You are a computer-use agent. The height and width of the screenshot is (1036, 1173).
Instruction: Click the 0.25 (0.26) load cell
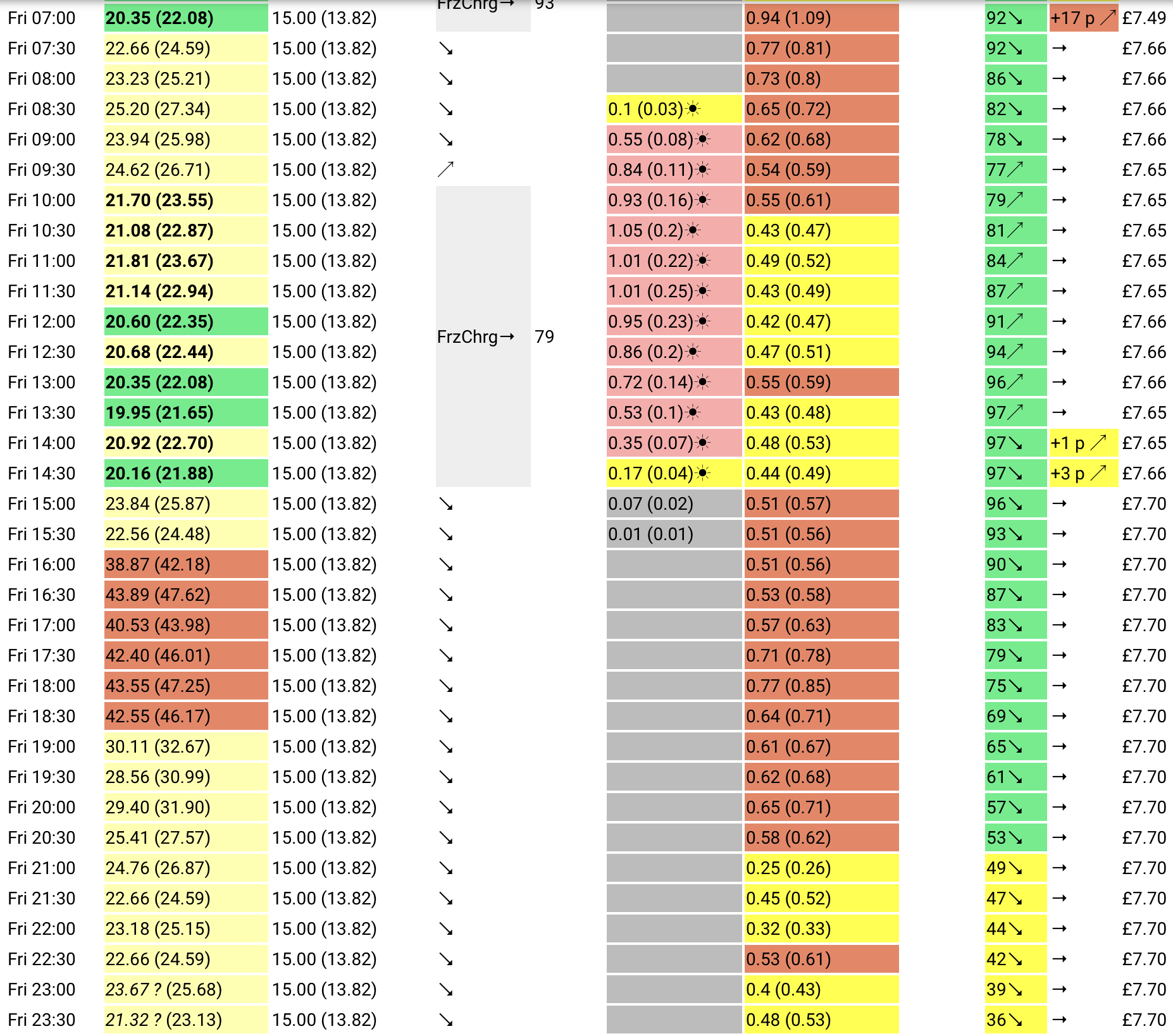pos(822,868)
